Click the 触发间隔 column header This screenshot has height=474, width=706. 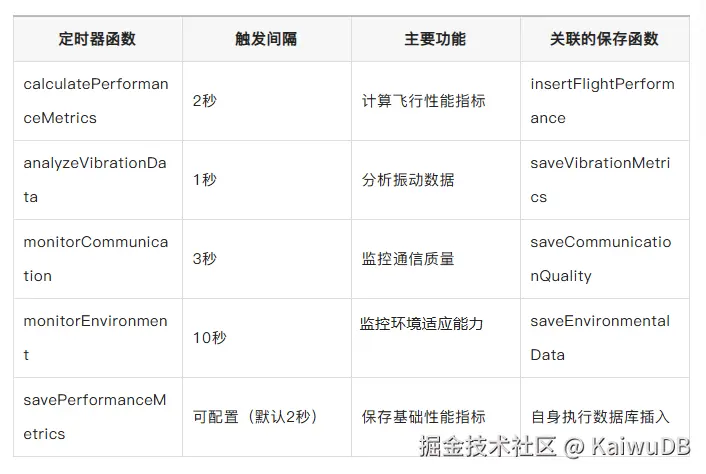pyautogui.click(x=266, y=40)
